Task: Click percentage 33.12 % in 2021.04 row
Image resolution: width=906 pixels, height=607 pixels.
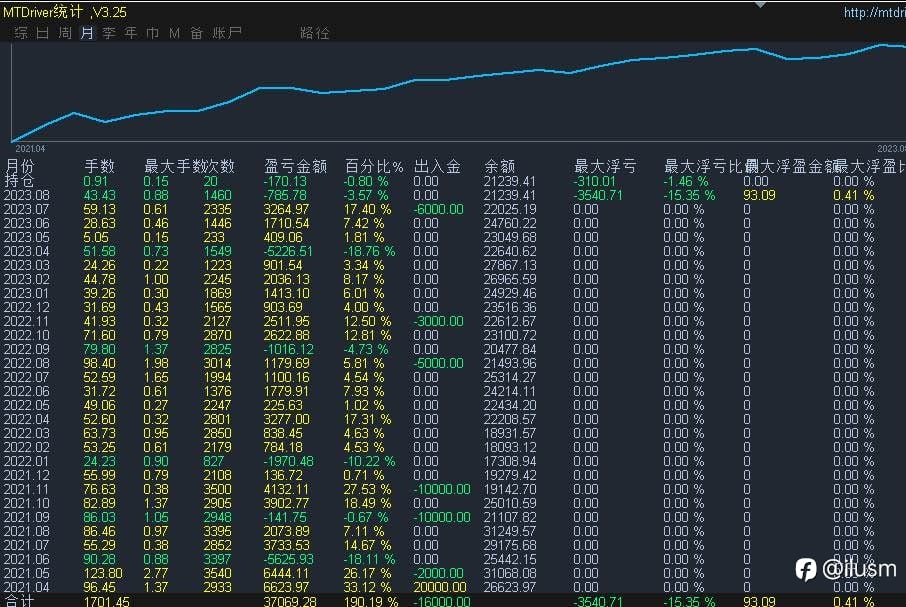Action: coord(367,587)
